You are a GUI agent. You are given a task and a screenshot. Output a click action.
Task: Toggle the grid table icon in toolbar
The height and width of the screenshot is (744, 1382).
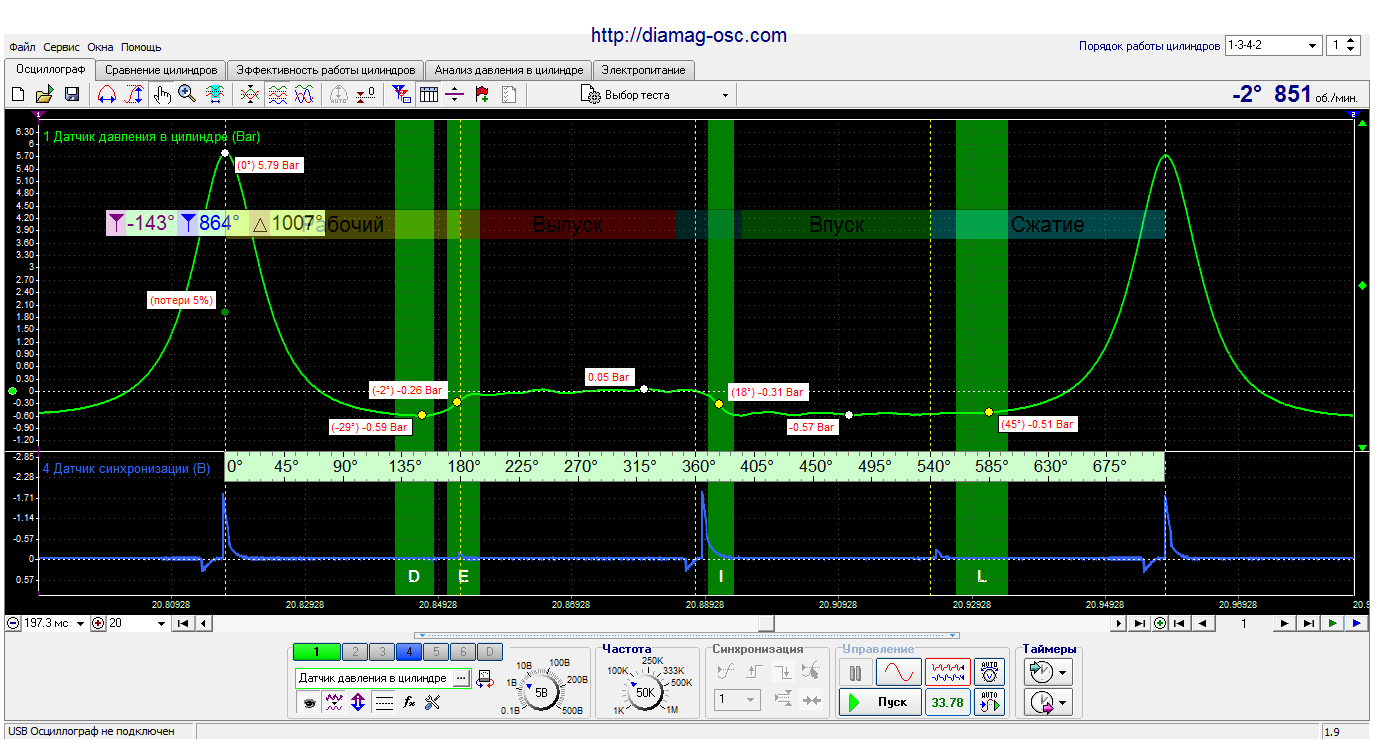click(x=429, y=95)
